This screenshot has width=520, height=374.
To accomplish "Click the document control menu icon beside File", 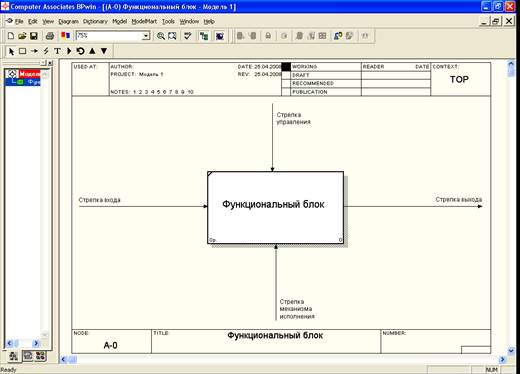I will (x=9, y=21).
